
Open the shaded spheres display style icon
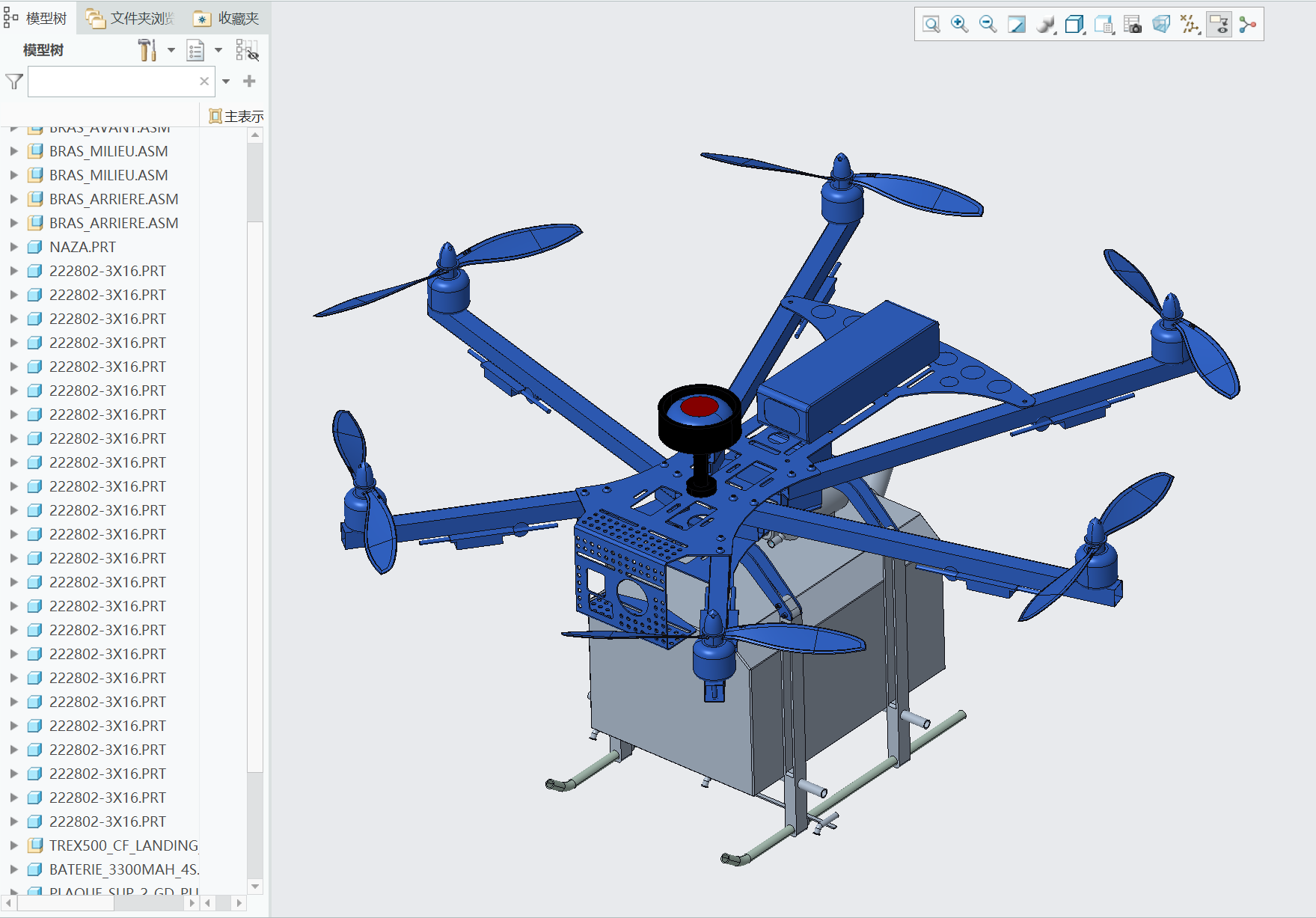(x=1045, y=25)
